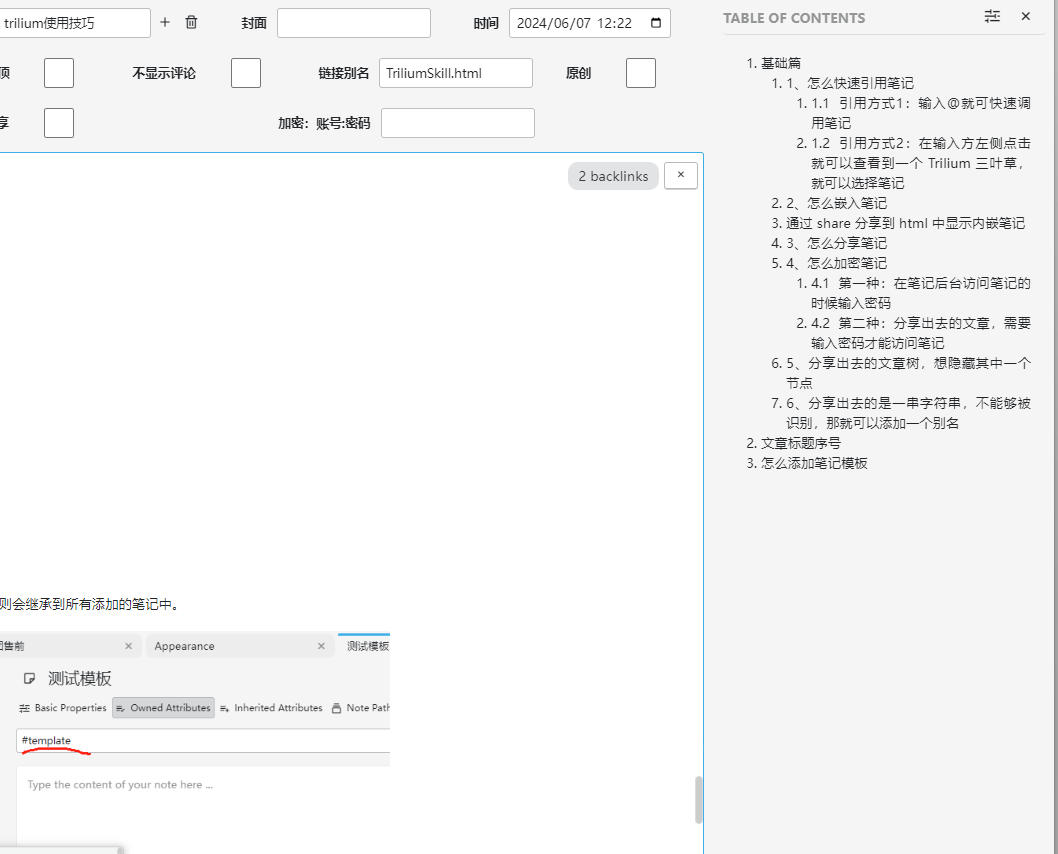Open the 2 backlinks list
Viewport: 1058px width, 854px height.
[x=613, y=176]
